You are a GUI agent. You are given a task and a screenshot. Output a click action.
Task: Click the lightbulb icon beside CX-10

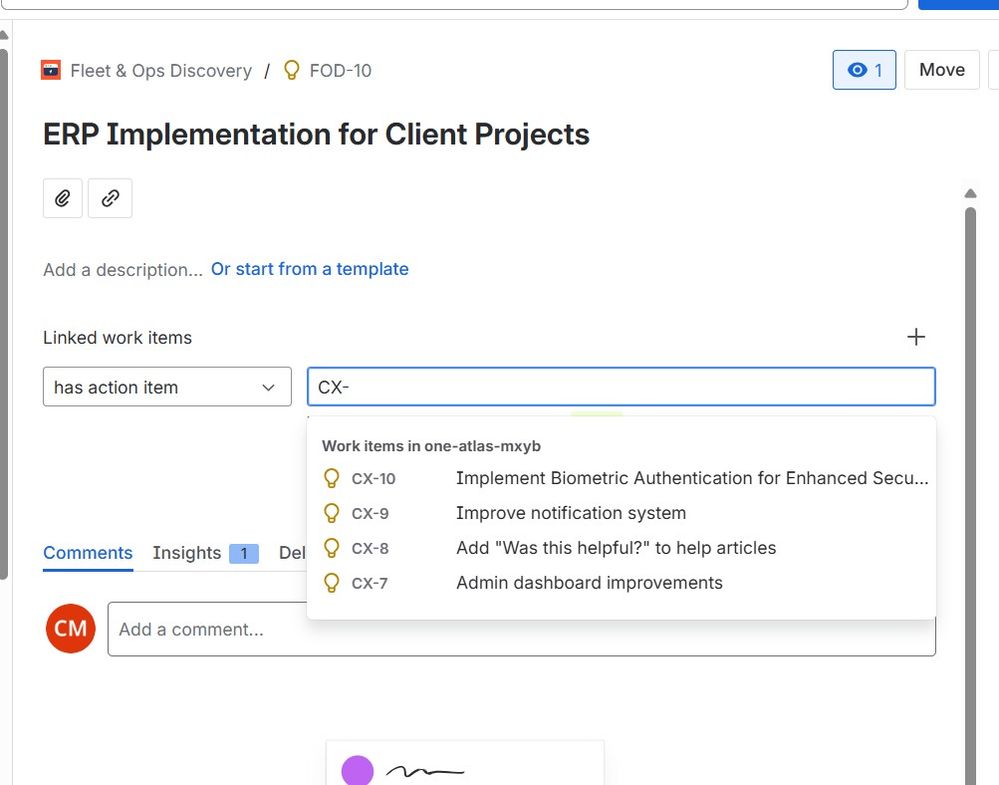[x=332, y=479]
